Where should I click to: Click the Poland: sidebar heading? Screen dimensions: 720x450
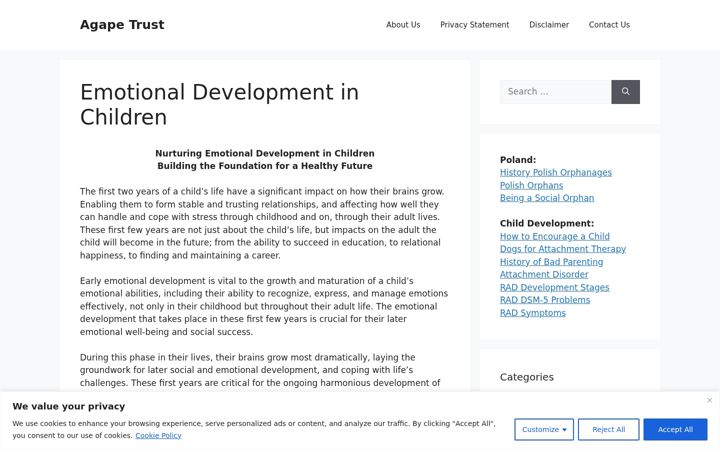[518, 160]
